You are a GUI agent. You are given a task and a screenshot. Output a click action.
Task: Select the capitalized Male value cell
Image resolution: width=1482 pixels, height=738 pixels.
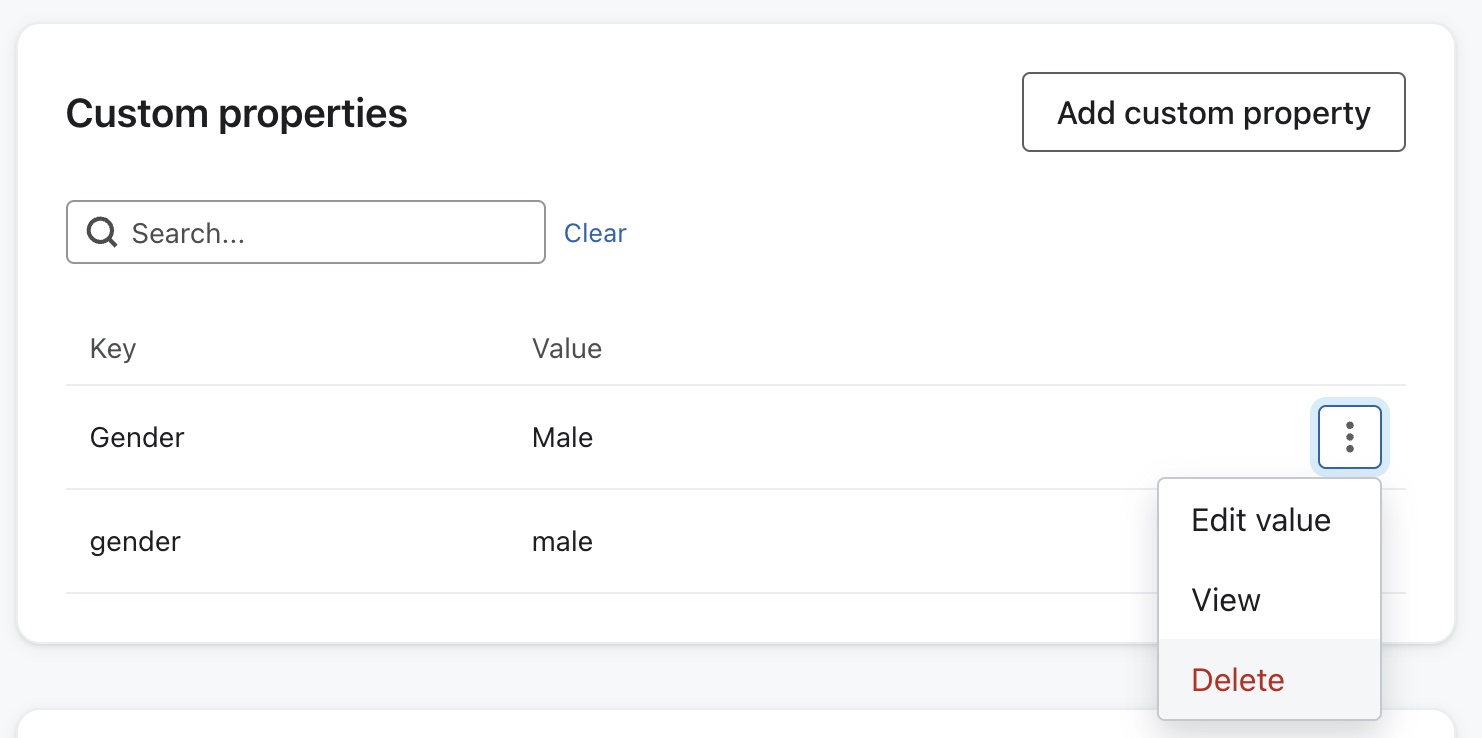562,437
